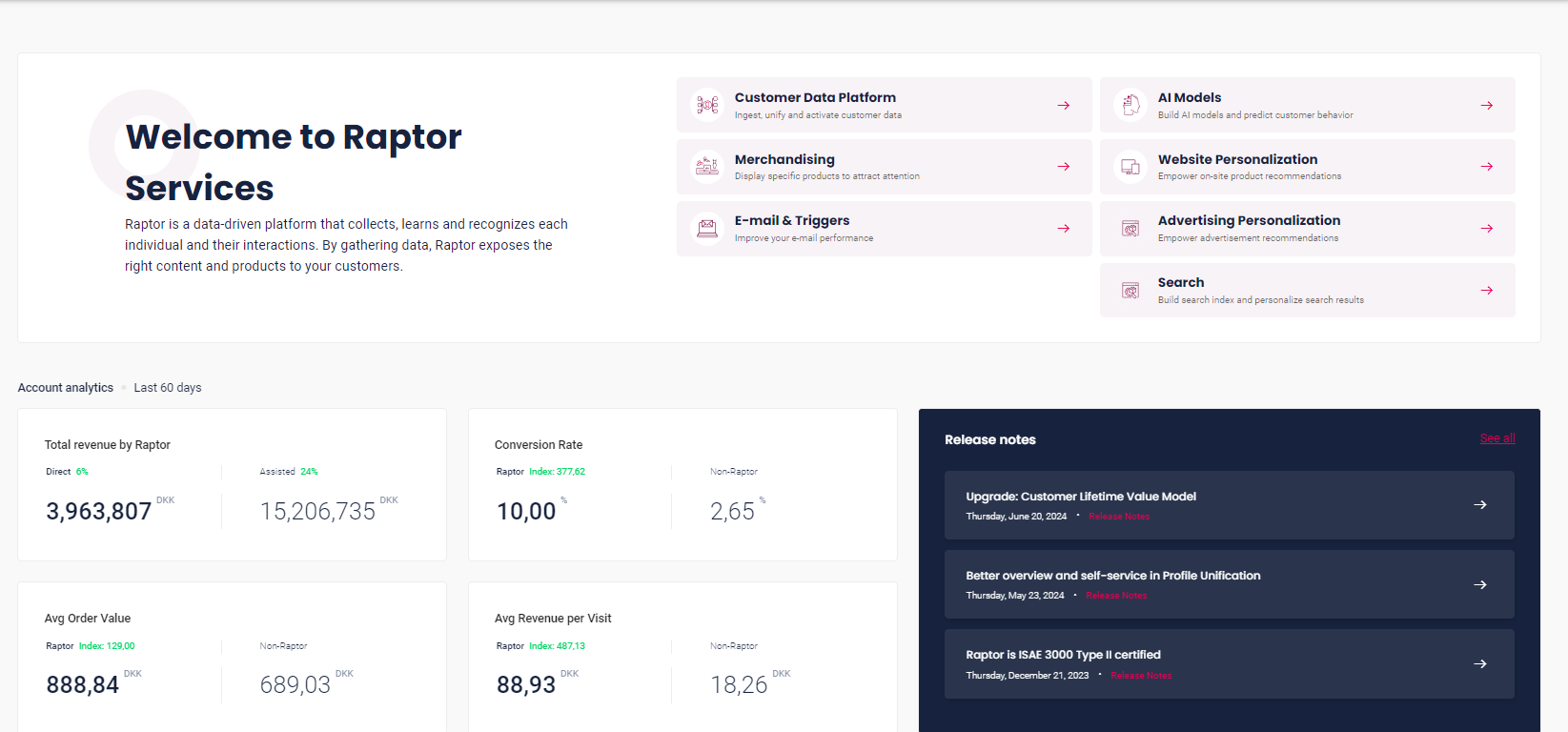Screen dimensions: 1568x732
Task: Click the Index: 377,62 label
Action: (x=558, y=472)
